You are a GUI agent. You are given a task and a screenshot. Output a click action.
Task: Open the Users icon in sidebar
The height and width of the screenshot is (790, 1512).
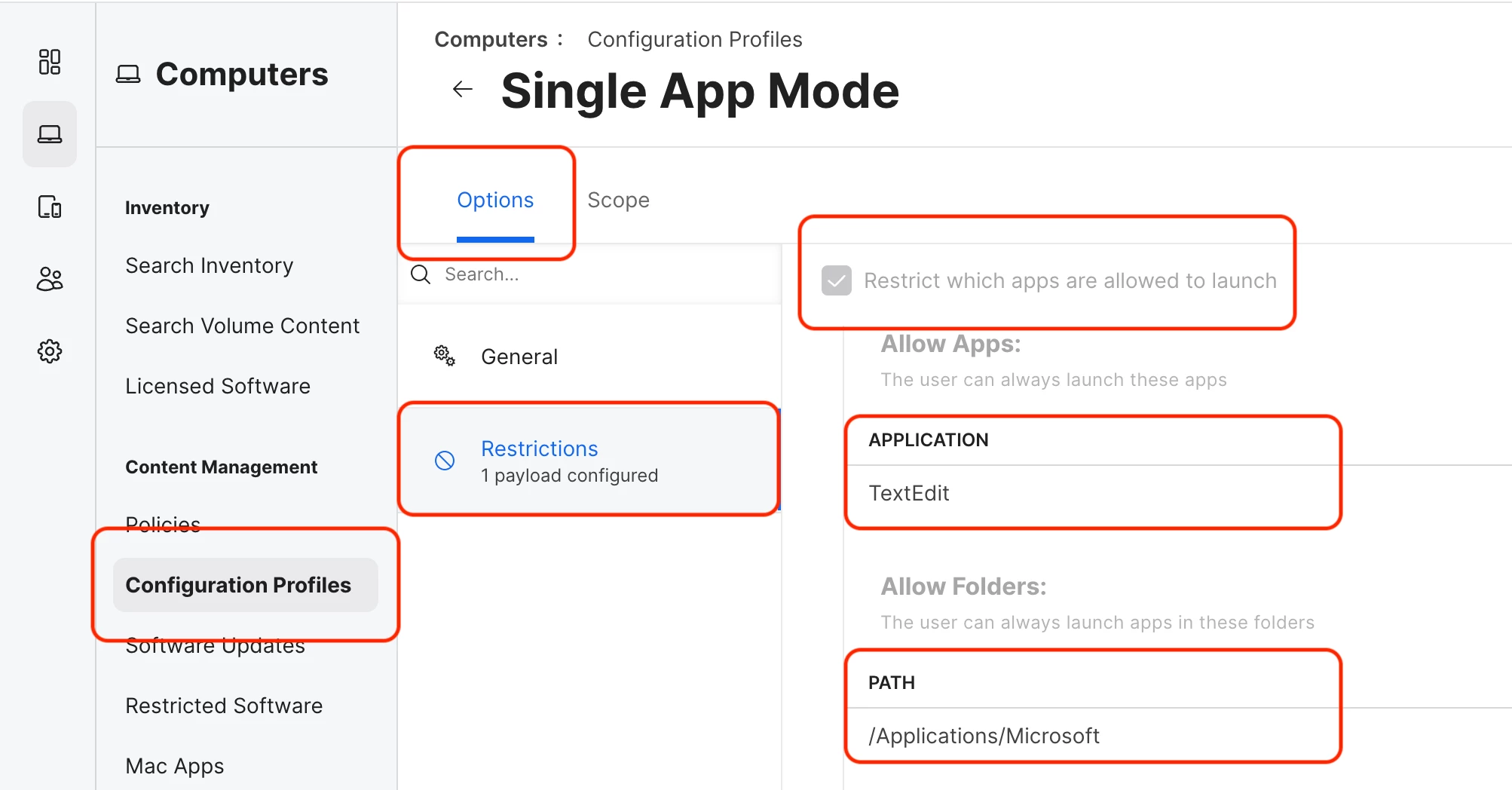tap(50, 279)
